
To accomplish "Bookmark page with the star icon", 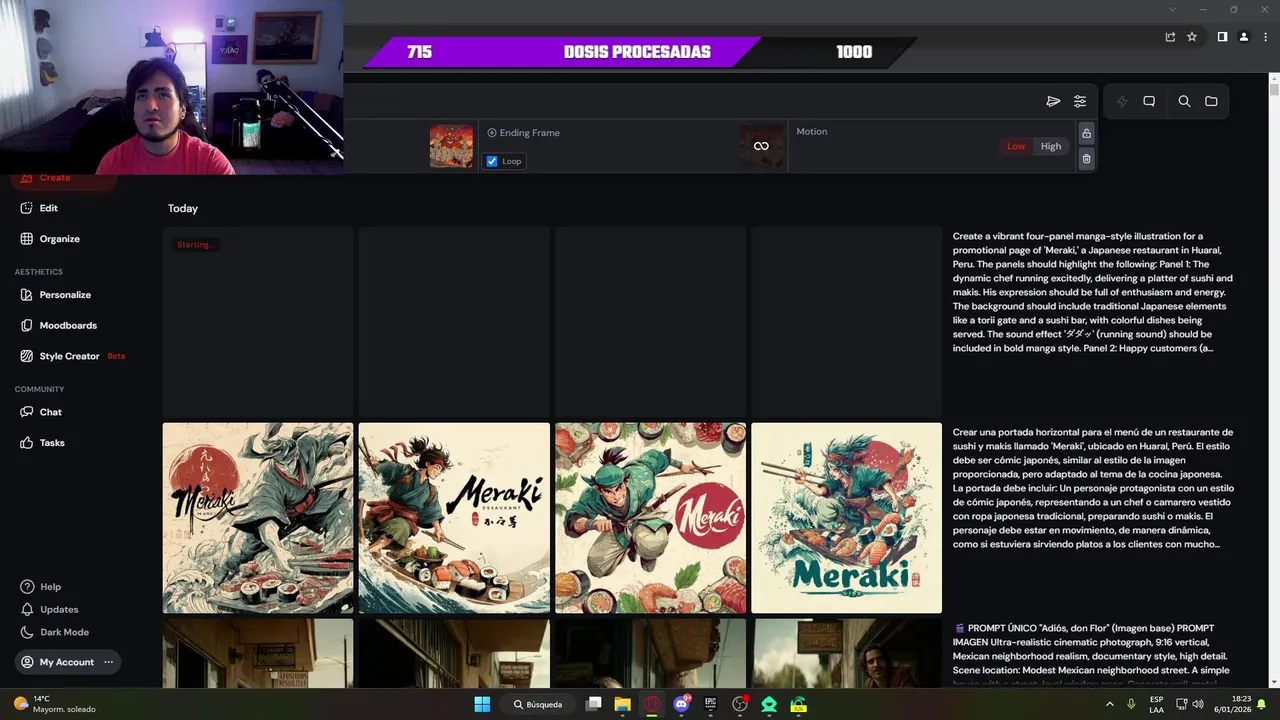I will click(x=1192, y=37).
